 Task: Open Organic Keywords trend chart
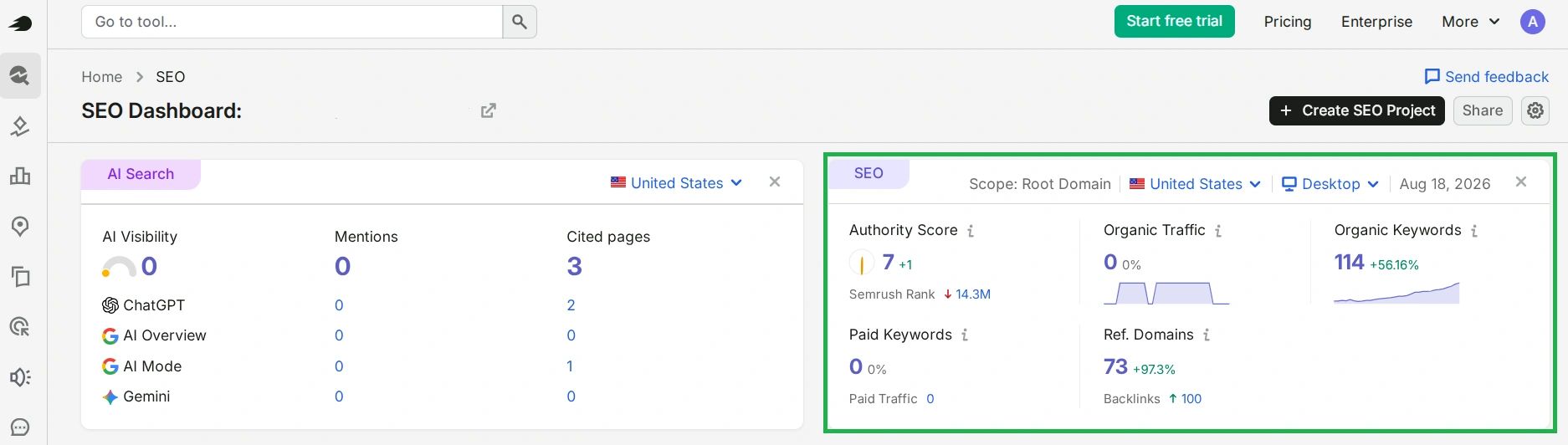click(1396, 293)
